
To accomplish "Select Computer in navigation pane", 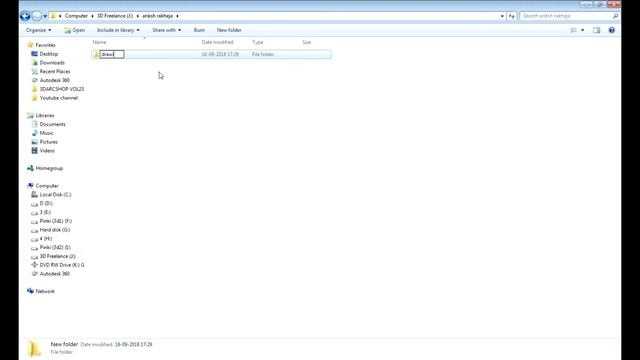I will [x=47, y=186].
